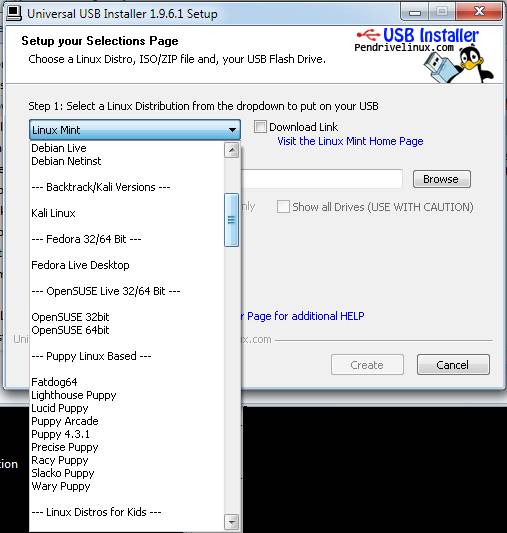Pick Debian Netinst from the dropdown
Image resolution: width=507 pixels, height=533 pixels.
(66, 161)
